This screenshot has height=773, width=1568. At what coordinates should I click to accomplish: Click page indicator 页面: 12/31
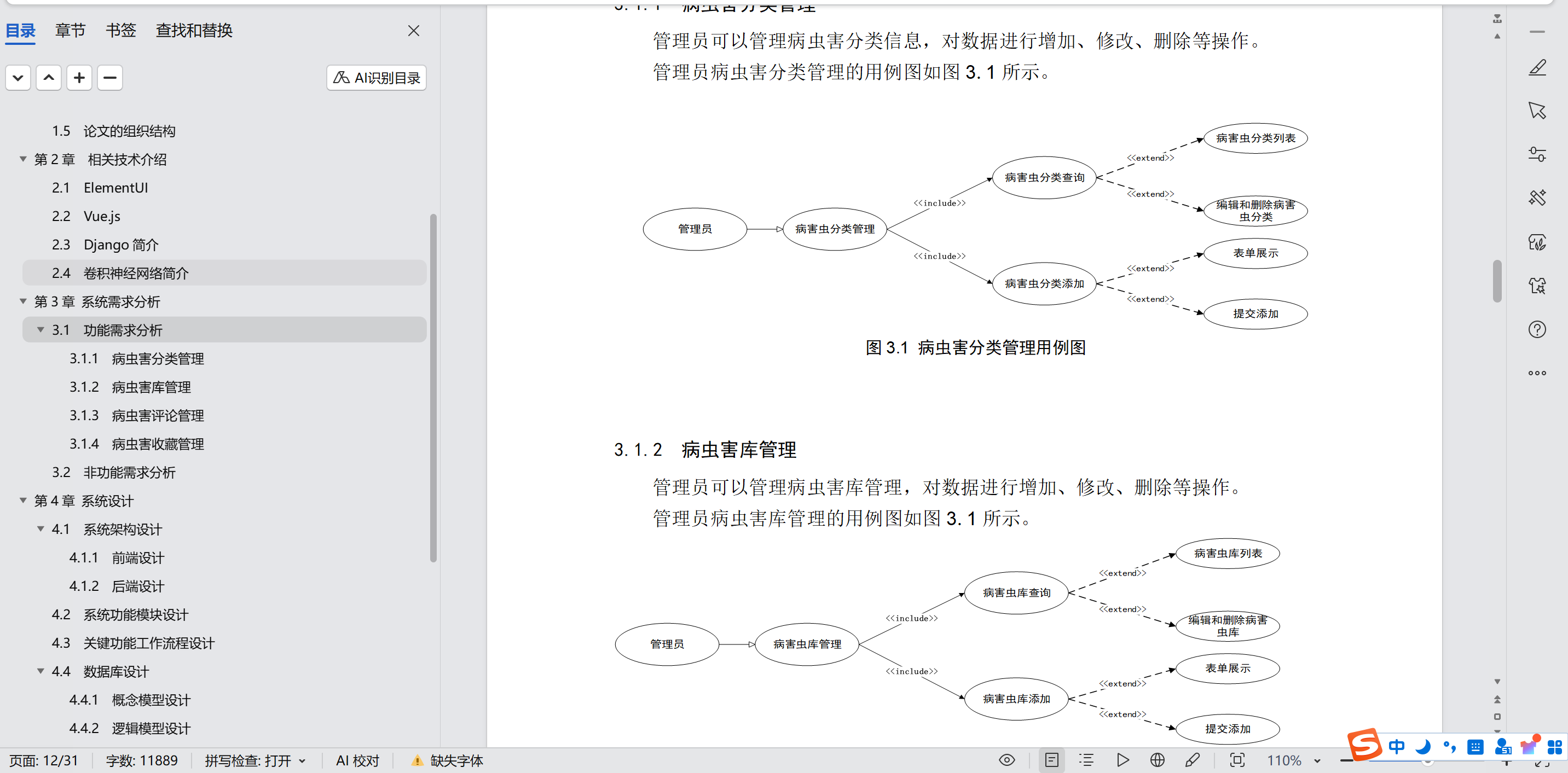(x=43, y=760)
